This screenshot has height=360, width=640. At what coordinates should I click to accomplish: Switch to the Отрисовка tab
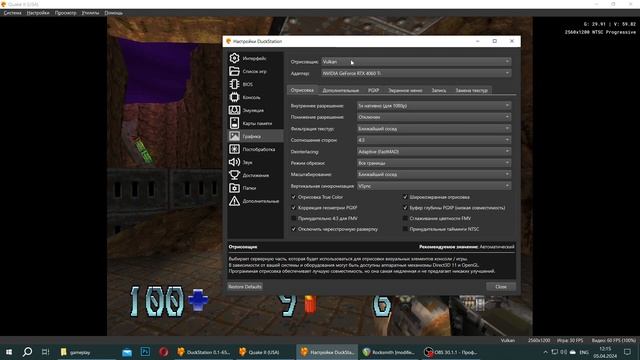coord(302,90)
